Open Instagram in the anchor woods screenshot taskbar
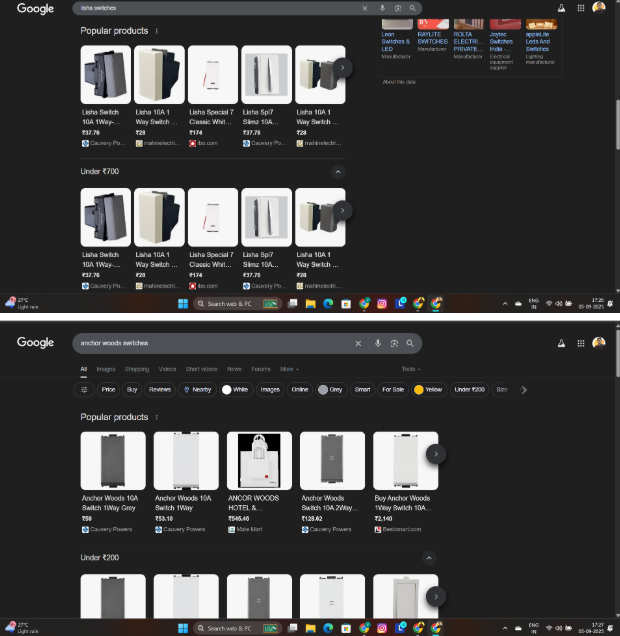Viewport: 620px width, 636px height. point(382,628)
